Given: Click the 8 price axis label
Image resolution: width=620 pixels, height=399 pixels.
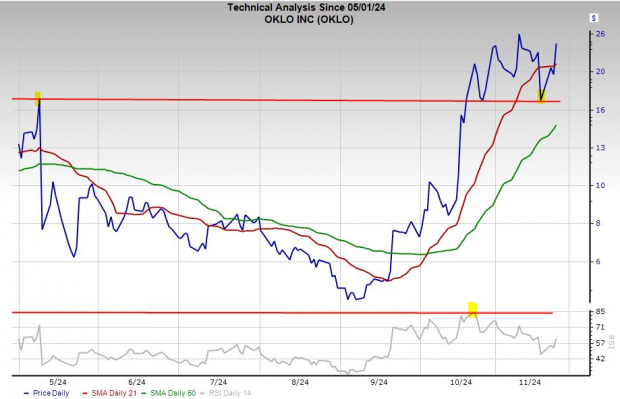Looking at the screenshot, I should pos(598,223).
